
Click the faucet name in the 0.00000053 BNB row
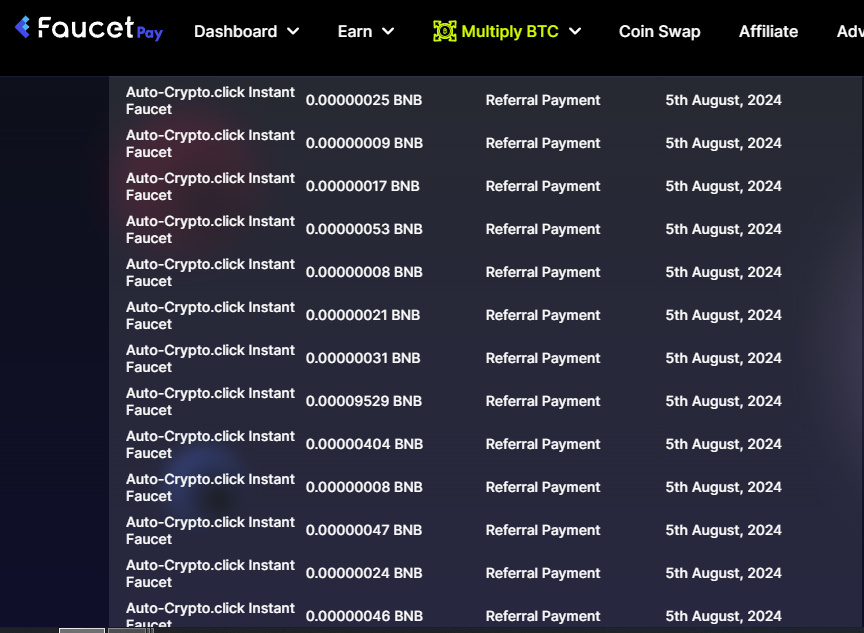point(210,229)
